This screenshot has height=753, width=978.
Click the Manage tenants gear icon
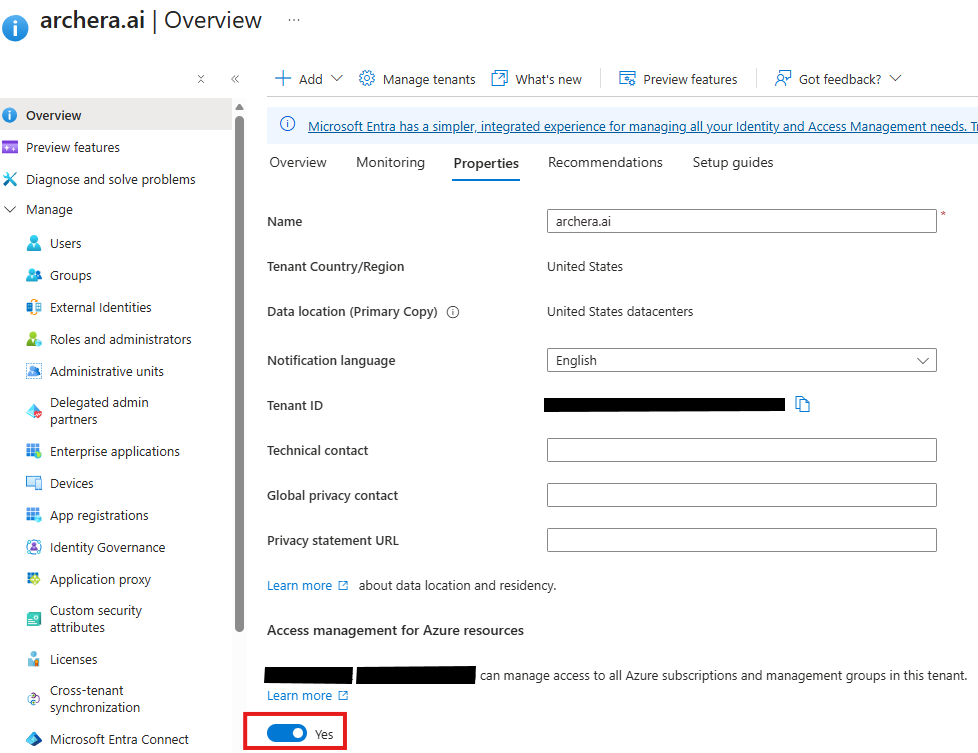[367, 79]
